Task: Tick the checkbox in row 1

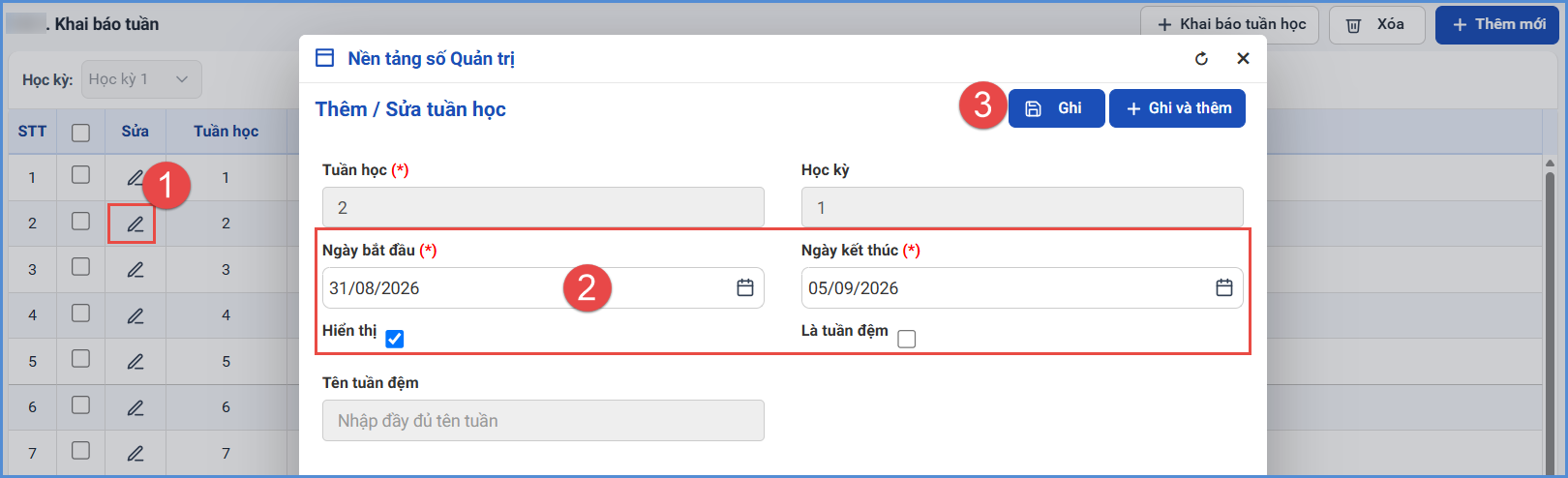Action: coord(81,175)
